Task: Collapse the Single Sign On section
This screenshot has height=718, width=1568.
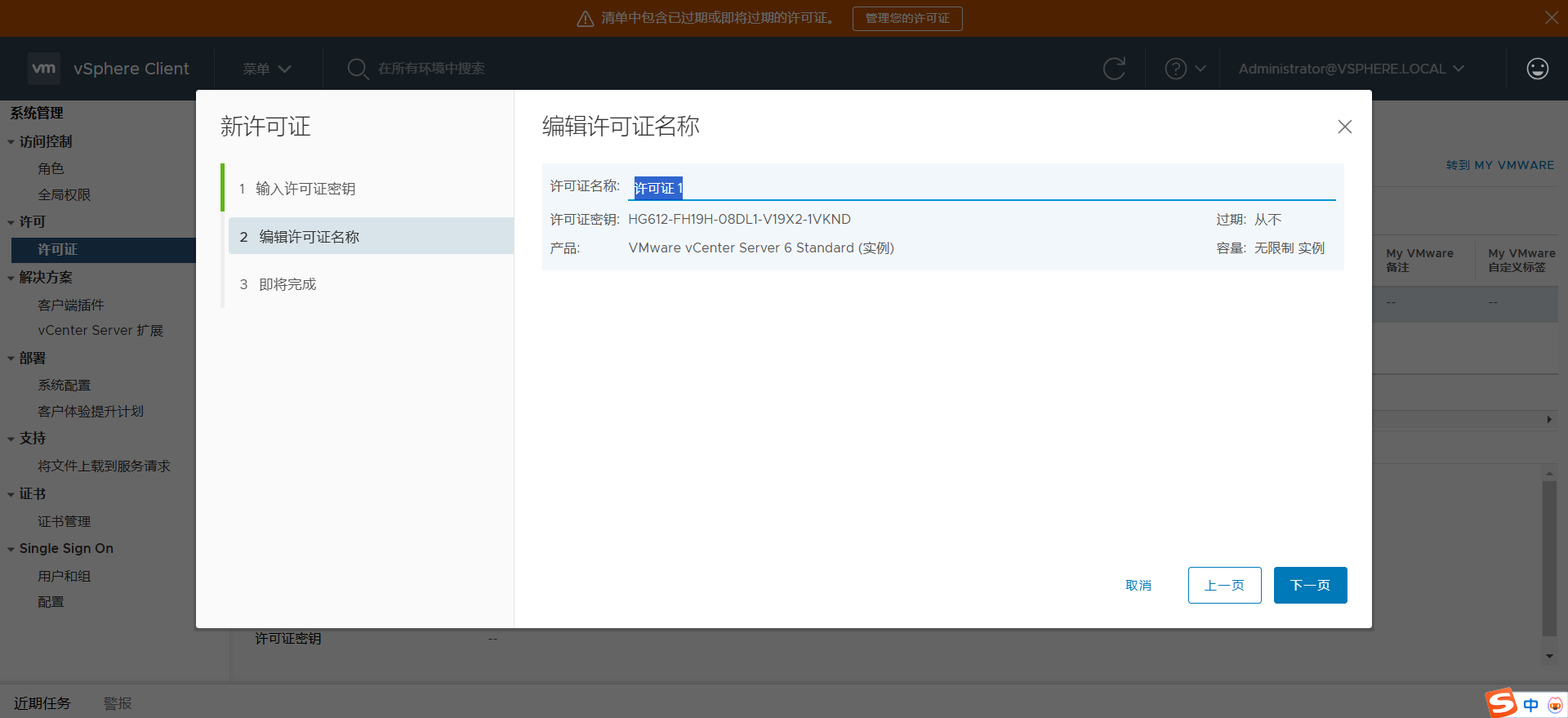Action: [11, 549]
